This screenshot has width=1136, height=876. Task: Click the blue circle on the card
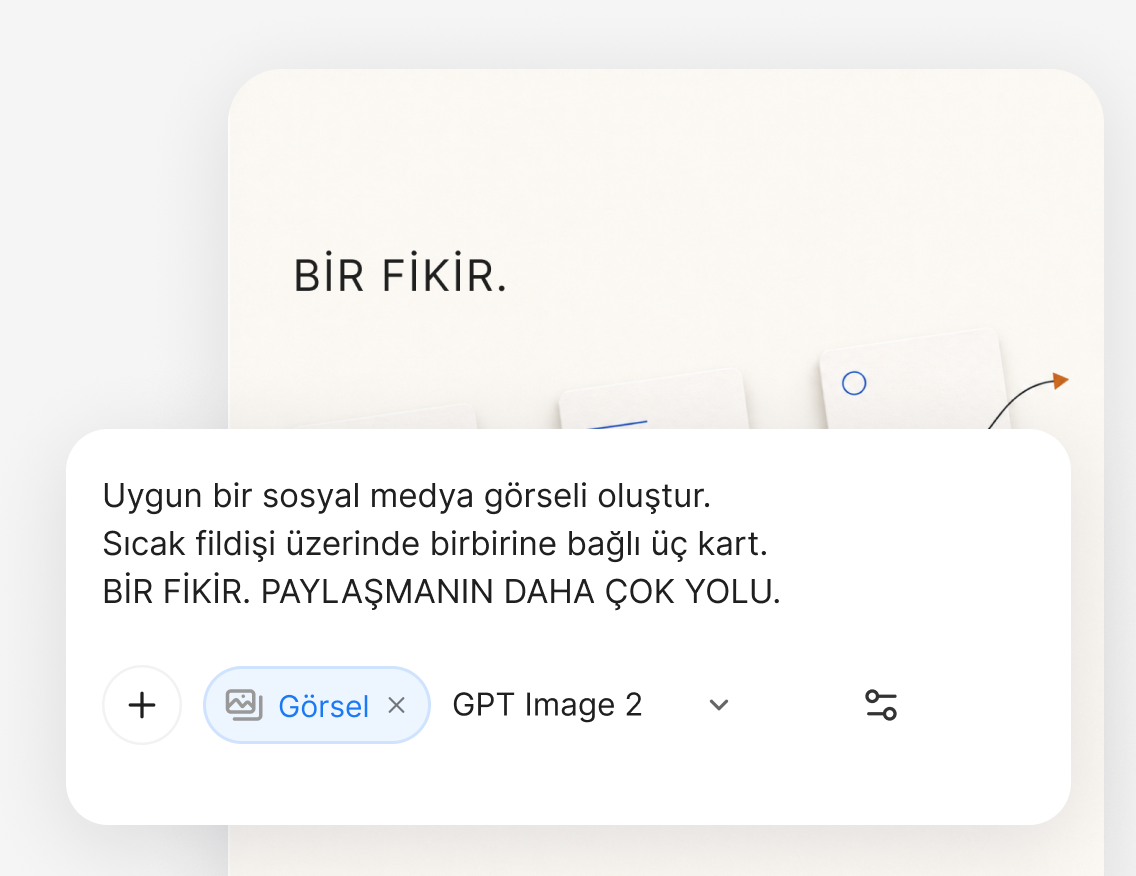(854, 383)
